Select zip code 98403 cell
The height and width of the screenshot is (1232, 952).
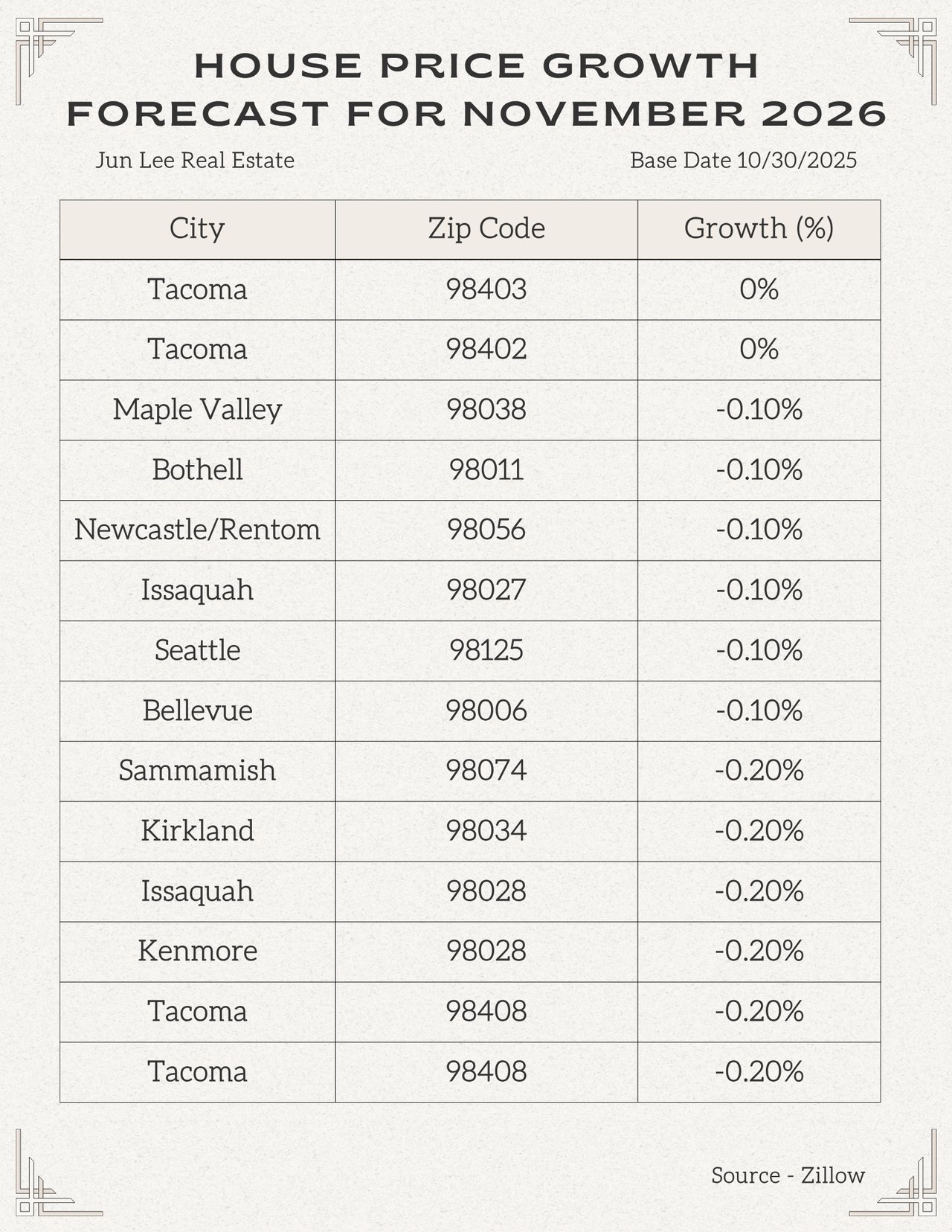pos(486,289)
